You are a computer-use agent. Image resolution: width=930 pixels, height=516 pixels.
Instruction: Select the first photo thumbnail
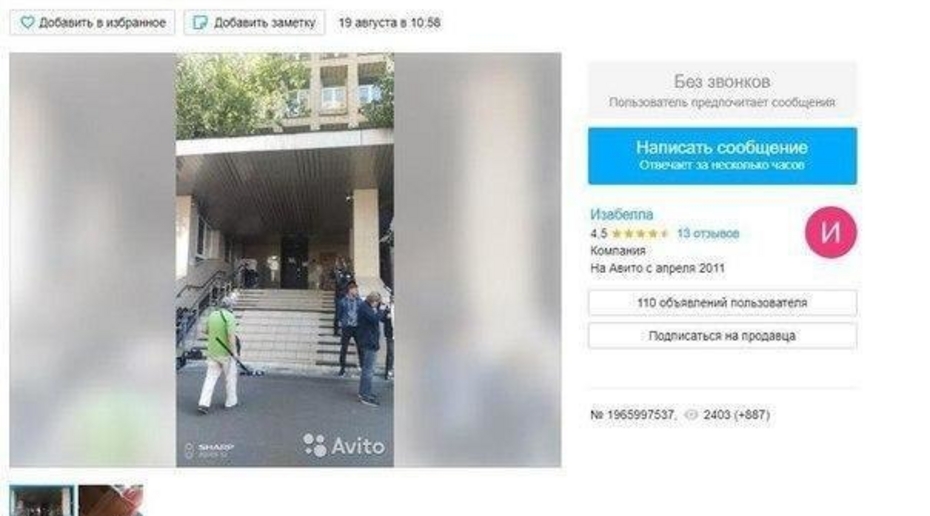point(42,501)
